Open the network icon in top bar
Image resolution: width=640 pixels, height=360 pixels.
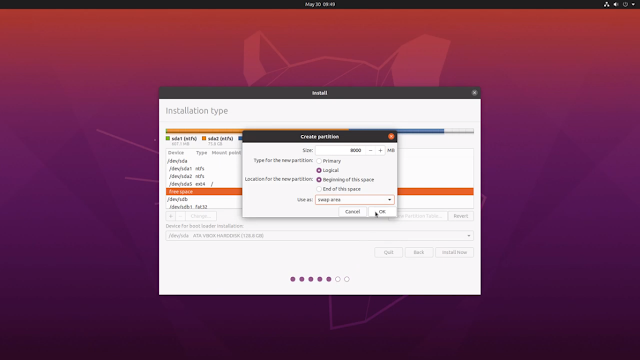click(x=607, y=4)
